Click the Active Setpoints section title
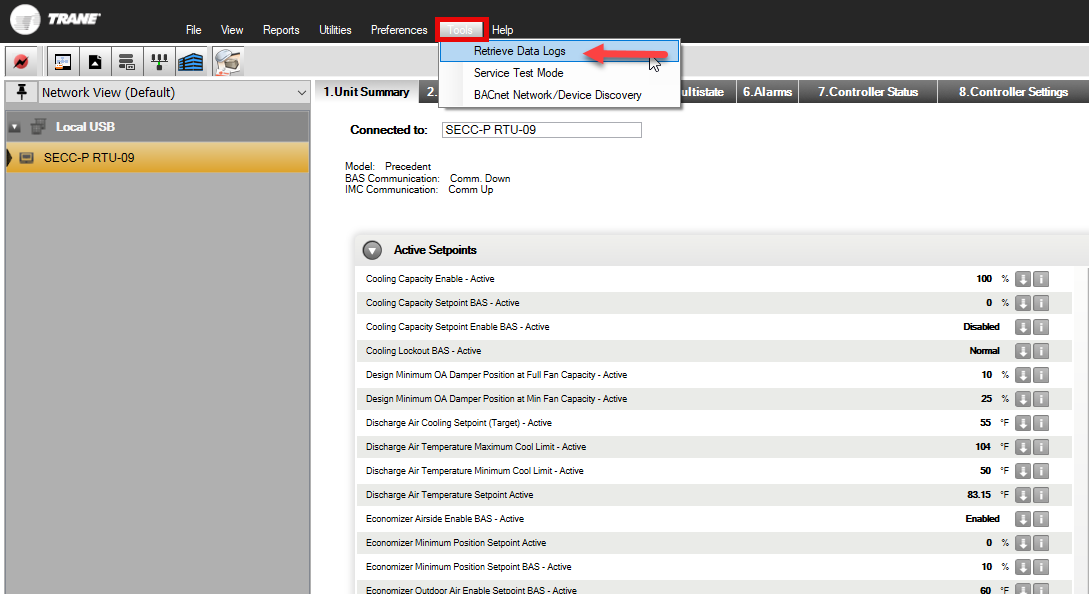 435,250
